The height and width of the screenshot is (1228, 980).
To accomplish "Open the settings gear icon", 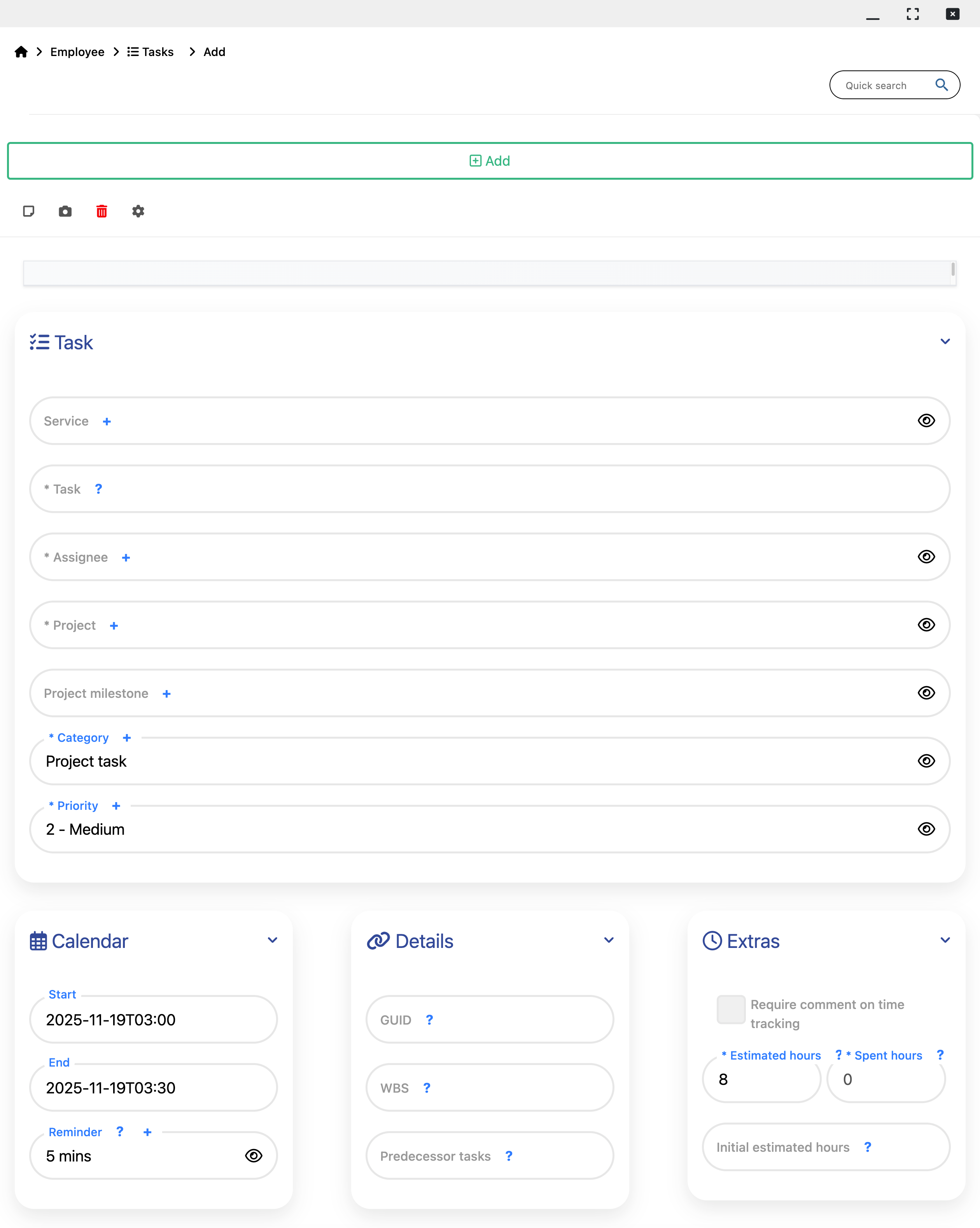I will pos(138,211).
